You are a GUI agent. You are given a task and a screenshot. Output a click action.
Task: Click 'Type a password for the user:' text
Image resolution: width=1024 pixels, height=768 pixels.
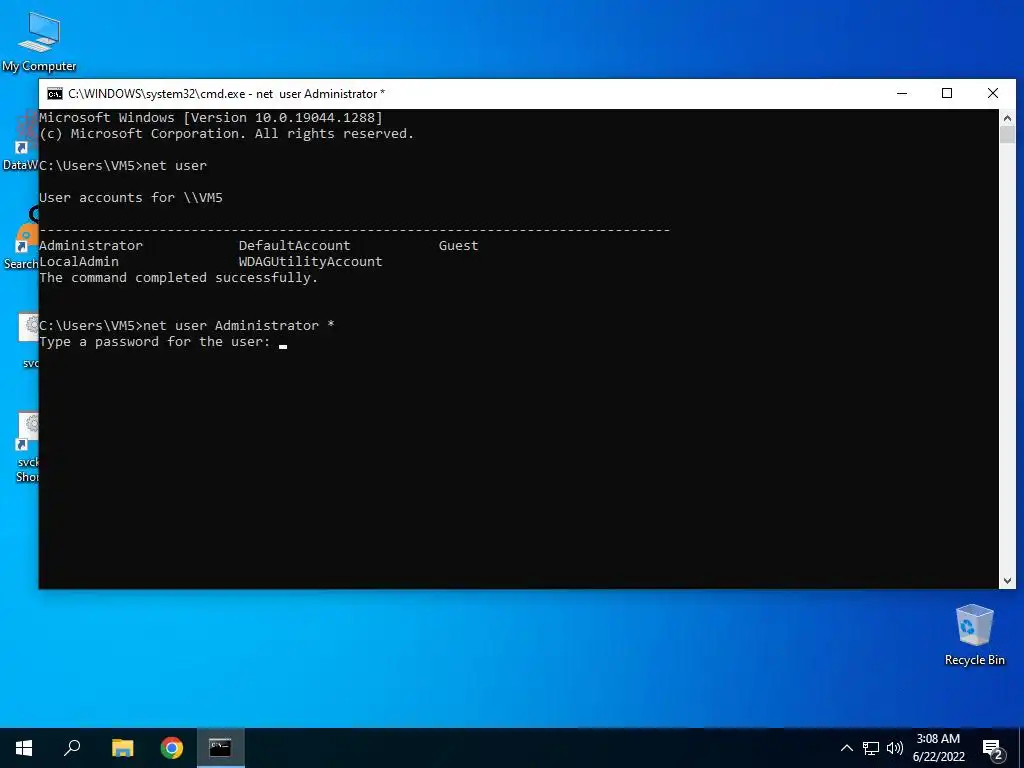155,342
